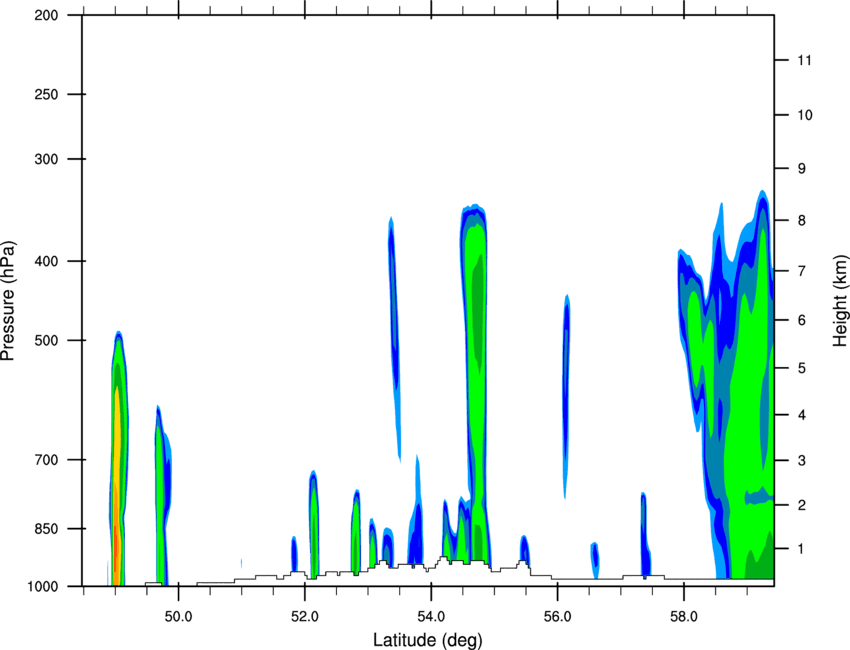Click the "Latitude (deg)" axis title

click(427, 640)
